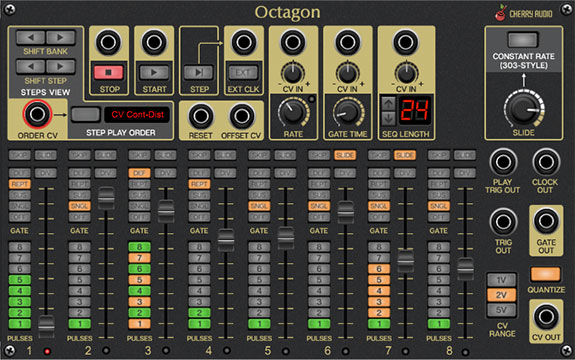Click the Start play button
Image resolution: width=575 pixels, height=360 pixels.
154,73
